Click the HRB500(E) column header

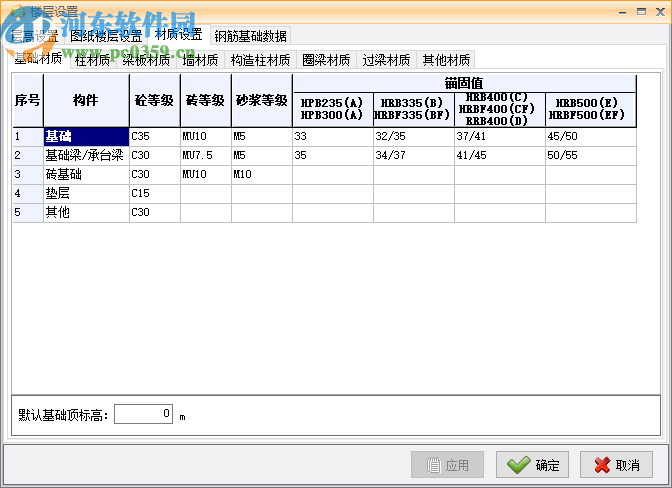591,109
